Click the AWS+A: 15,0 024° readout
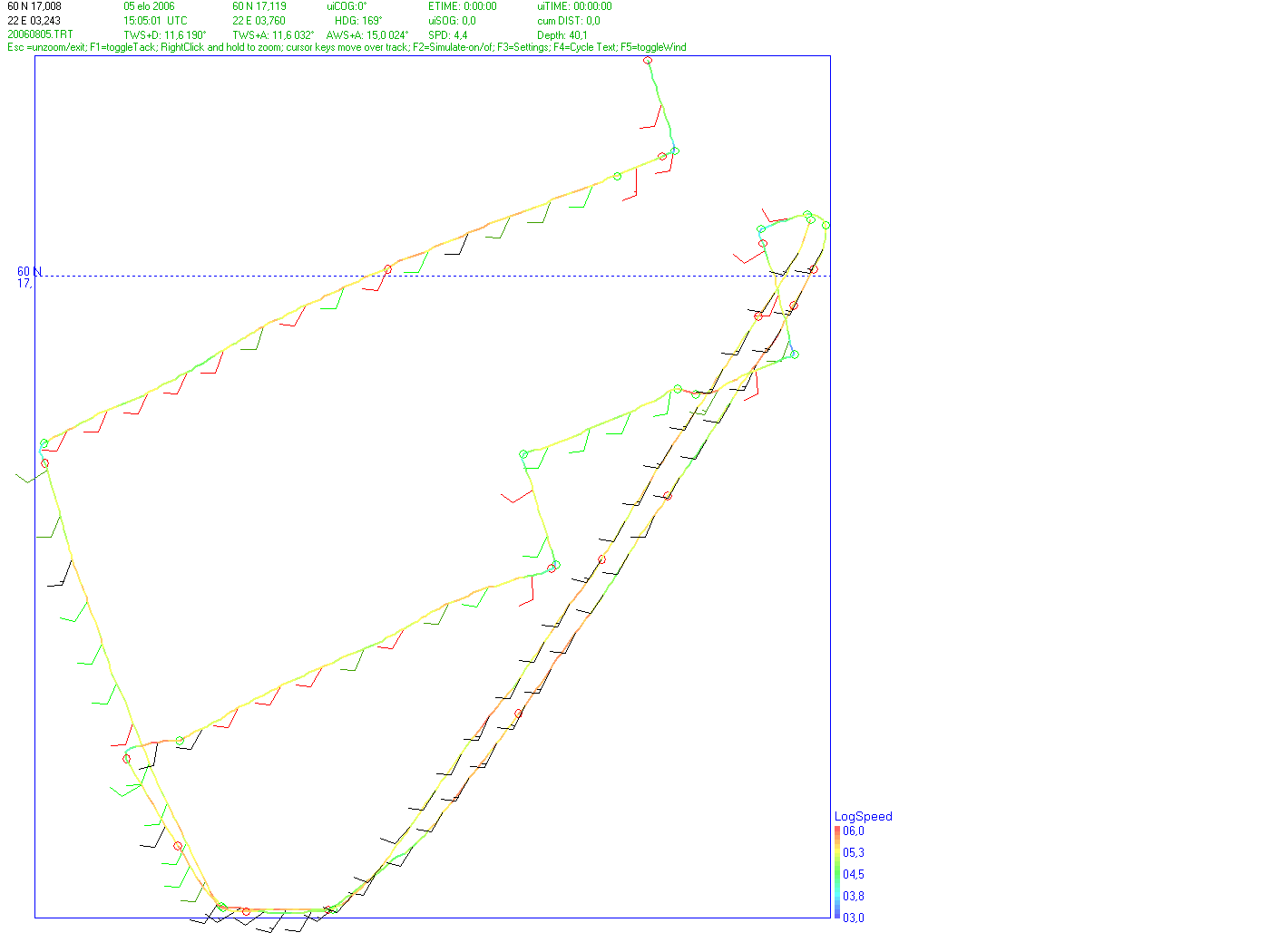Screen dimensions: 1270x952 [367, 34]
